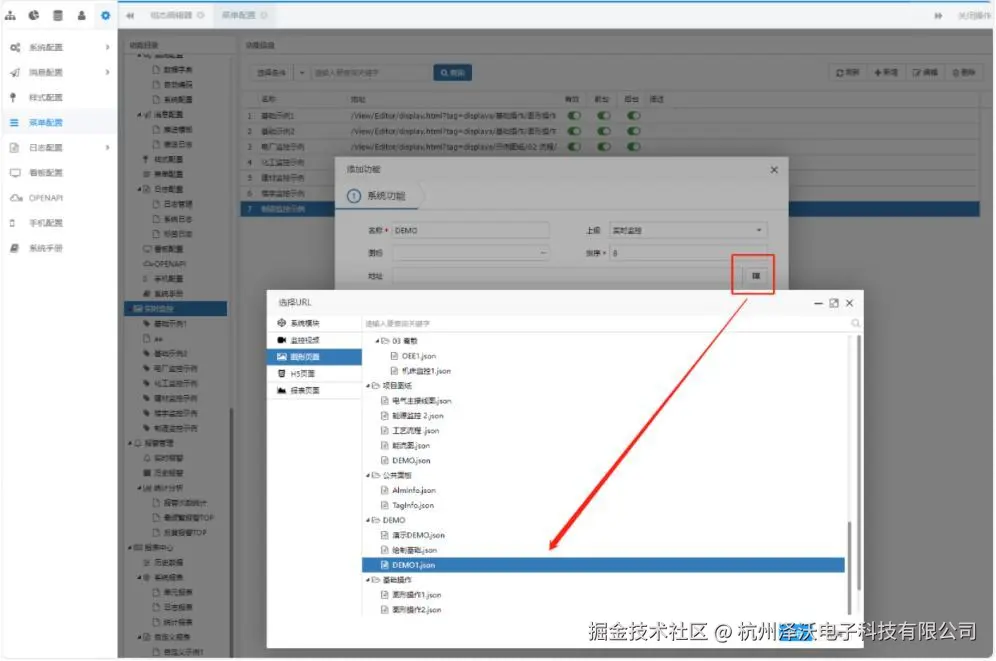The width and height of the screenshot is (996, 661).
Task: Click the file icon of TagInfo.json
Action: (384, 505)
